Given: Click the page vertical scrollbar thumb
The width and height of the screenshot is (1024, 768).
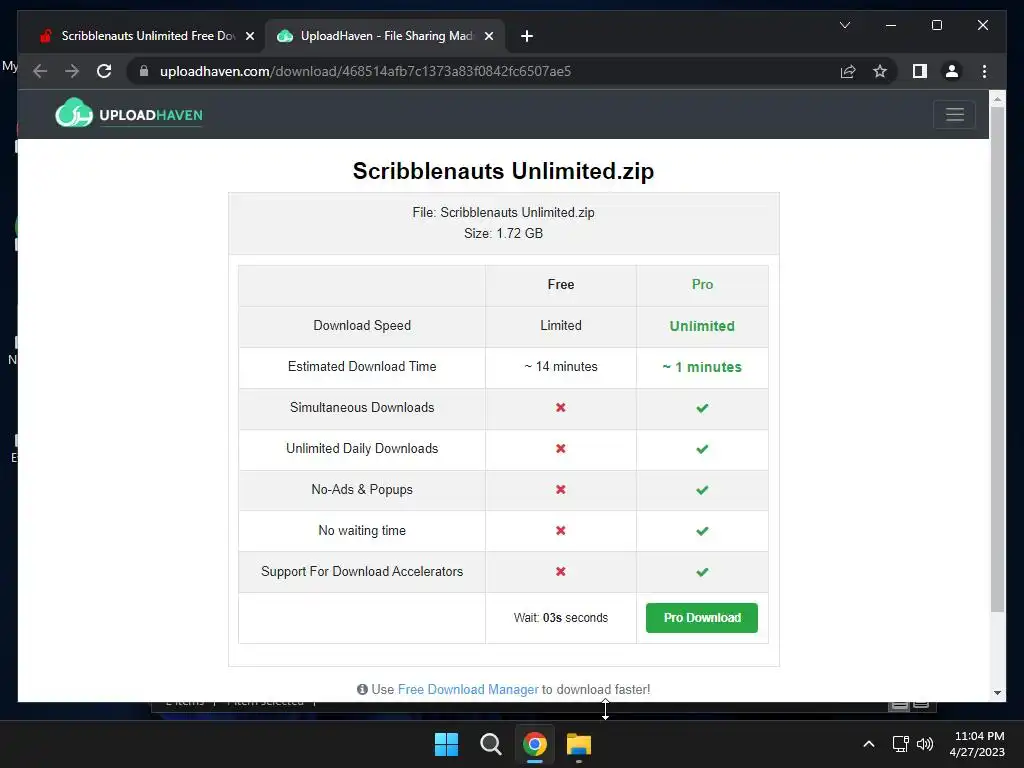Looking at the screenshot, I should tap(997, 359).
